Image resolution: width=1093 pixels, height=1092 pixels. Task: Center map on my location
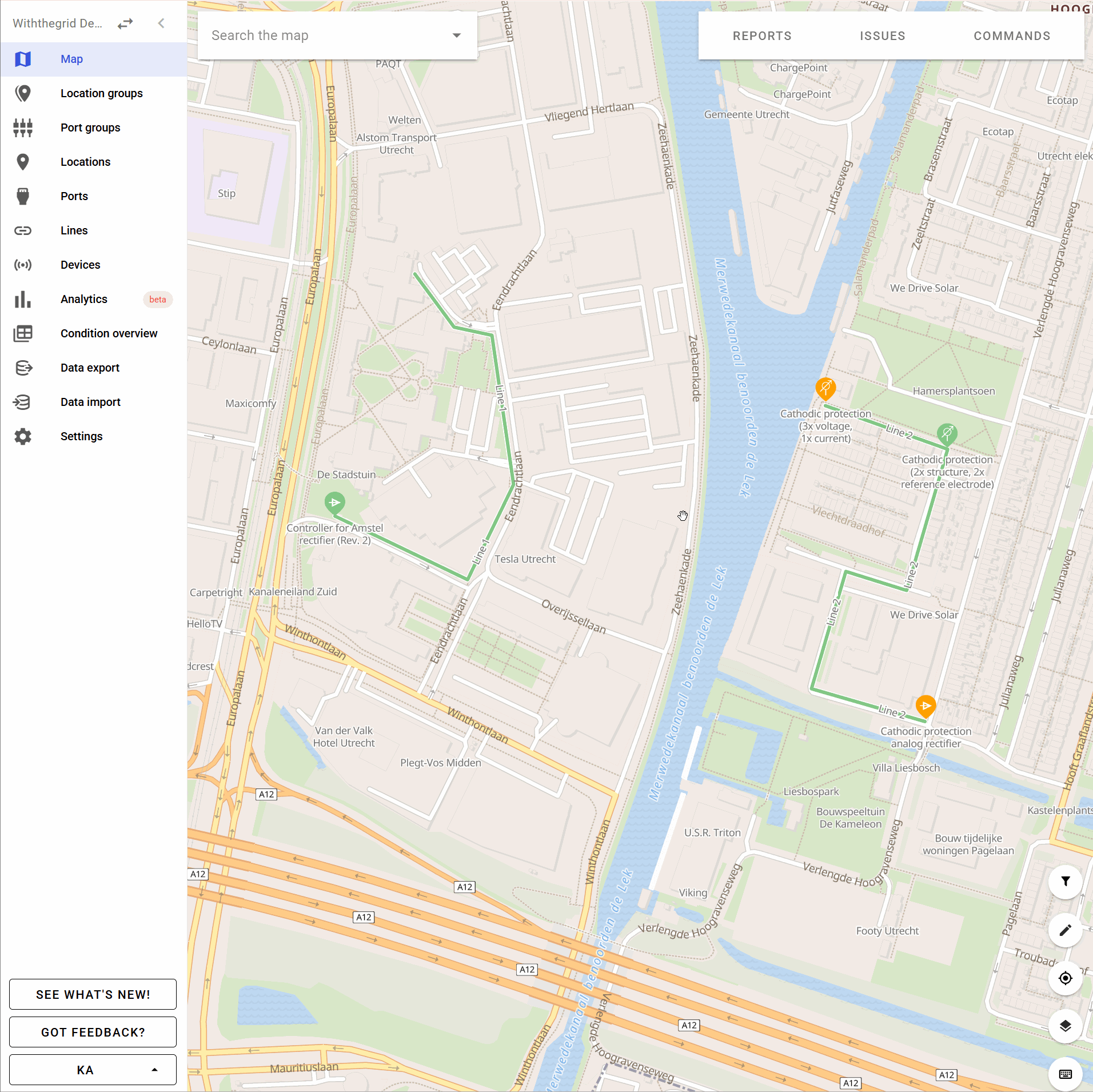(1065, 978)
